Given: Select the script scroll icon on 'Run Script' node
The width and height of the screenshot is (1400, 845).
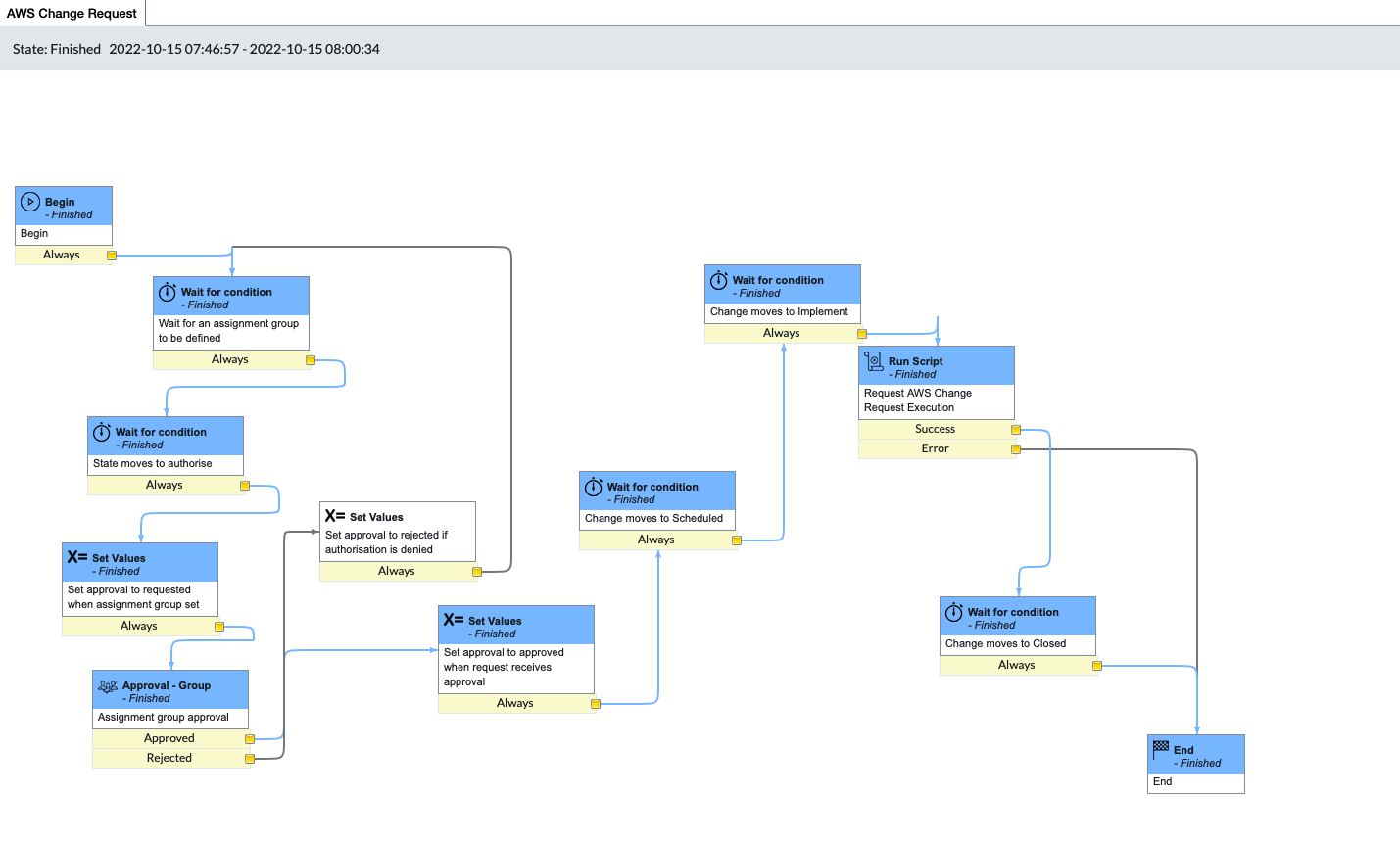Looking at the screenshot, I should [x=872, y=361].
